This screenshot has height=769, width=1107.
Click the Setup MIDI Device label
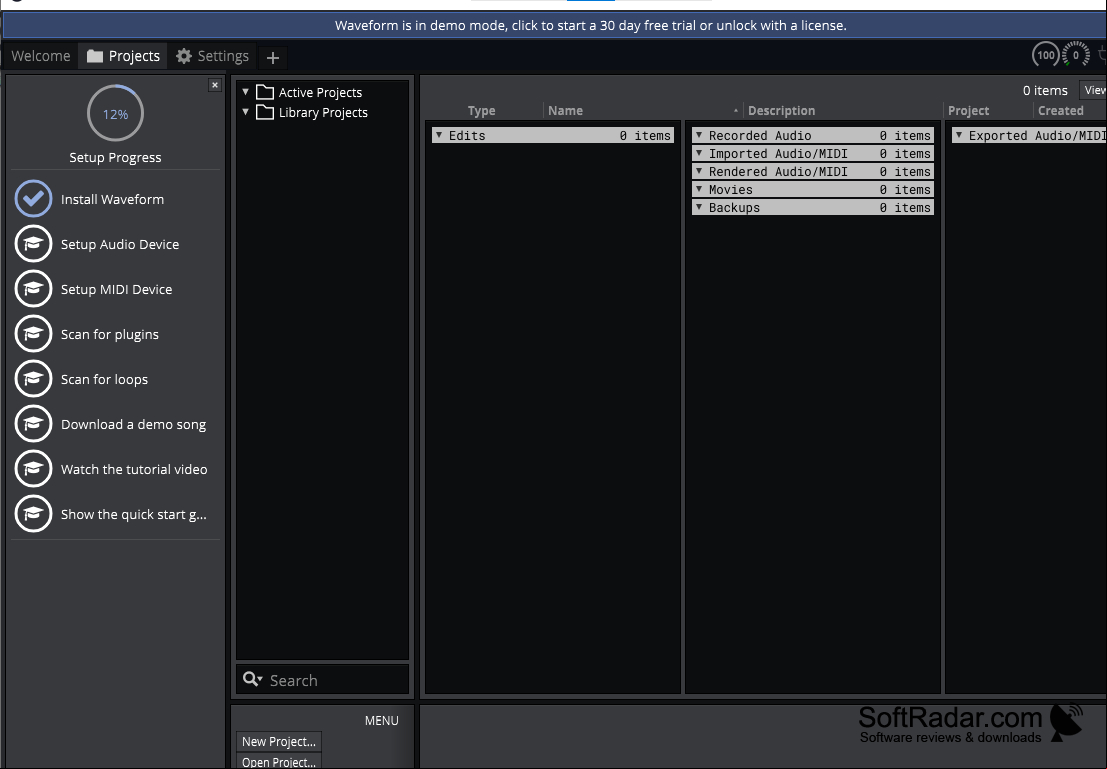116,290
